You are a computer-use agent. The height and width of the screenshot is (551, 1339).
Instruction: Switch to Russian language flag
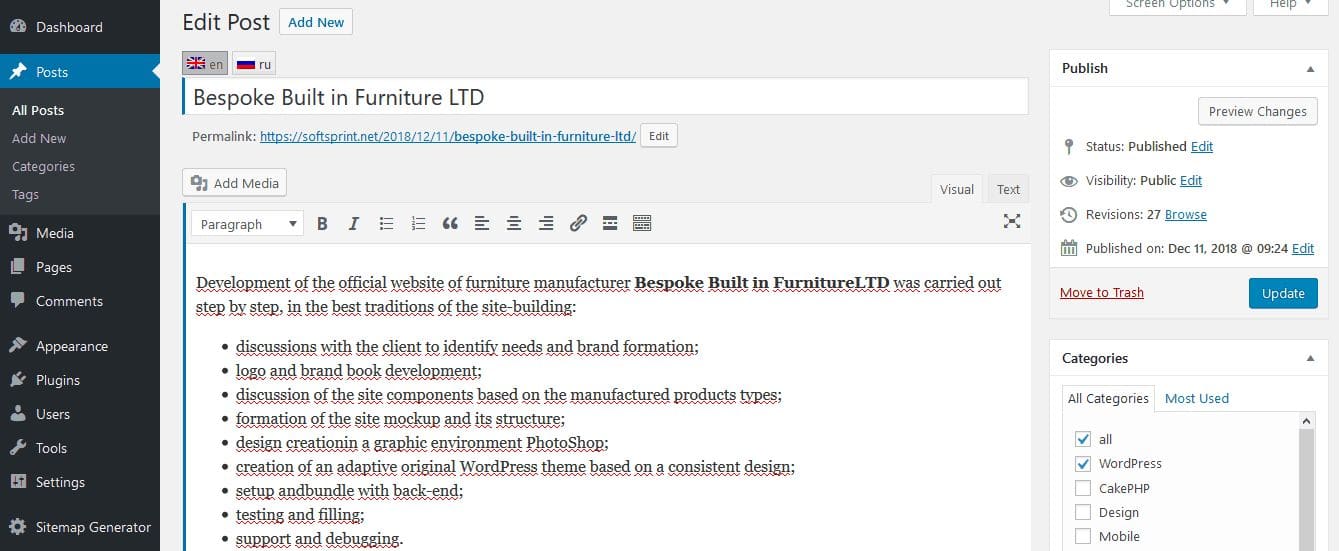pos(254,64)
